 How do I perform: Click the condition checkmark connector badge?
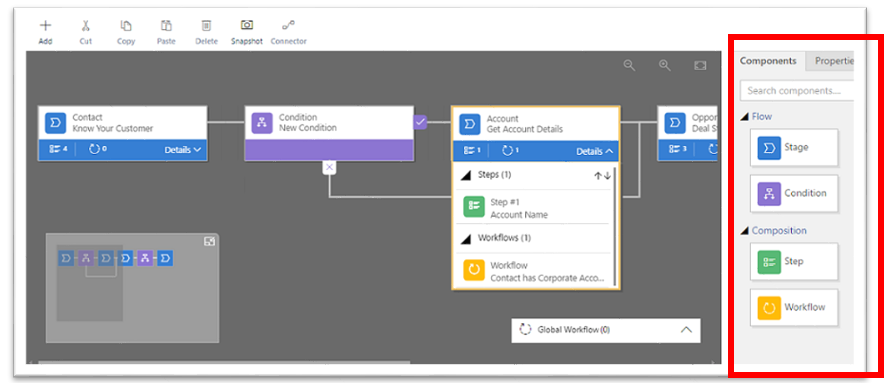[420, 122]
